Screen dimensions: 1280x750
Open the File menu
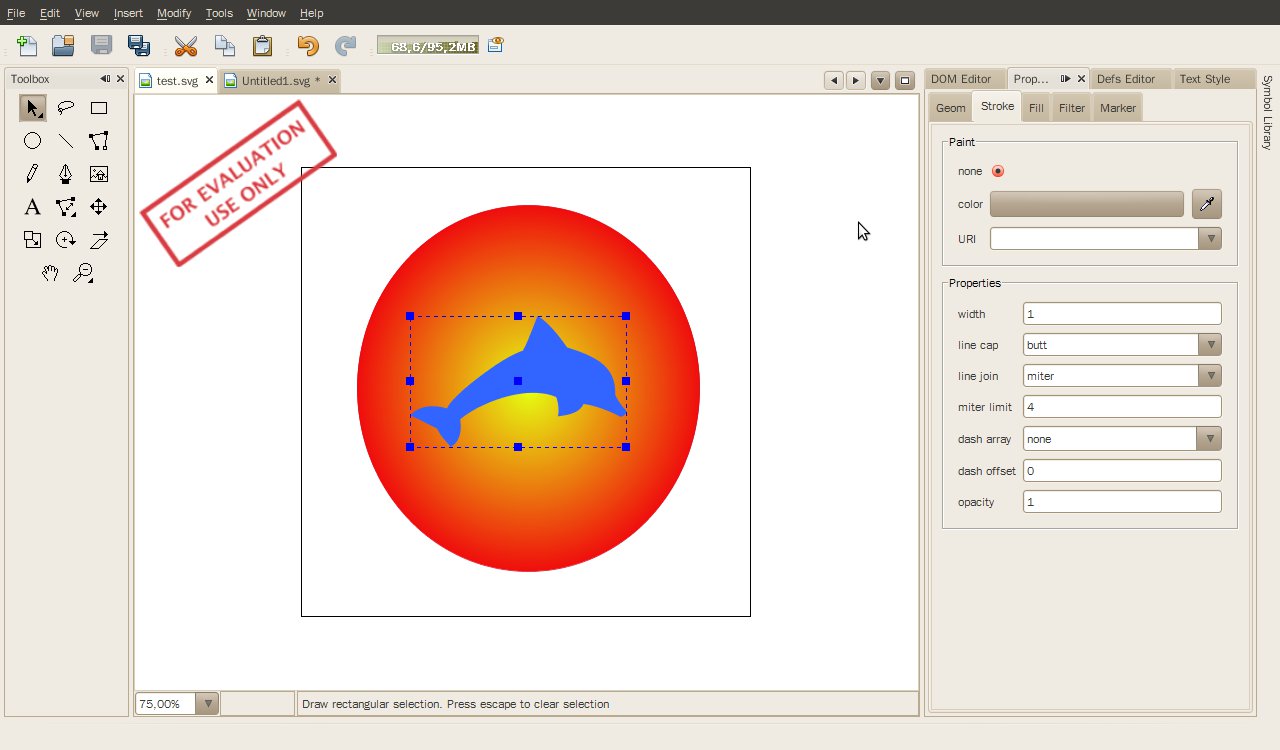16,13
